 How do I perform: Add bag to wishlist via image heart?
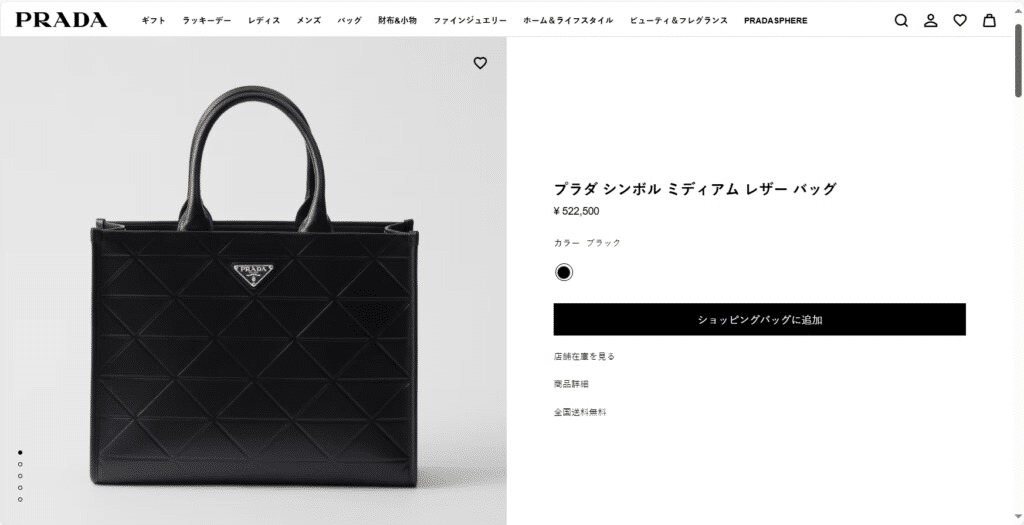[480, 63]
